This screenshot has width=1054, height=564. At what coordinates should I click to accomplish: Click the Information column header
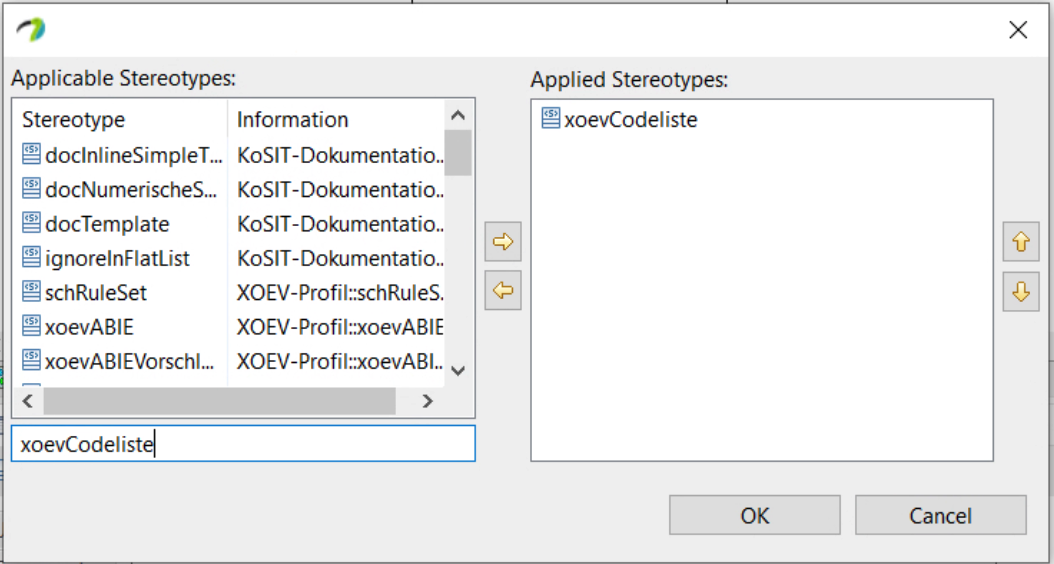tap(336, 120)
